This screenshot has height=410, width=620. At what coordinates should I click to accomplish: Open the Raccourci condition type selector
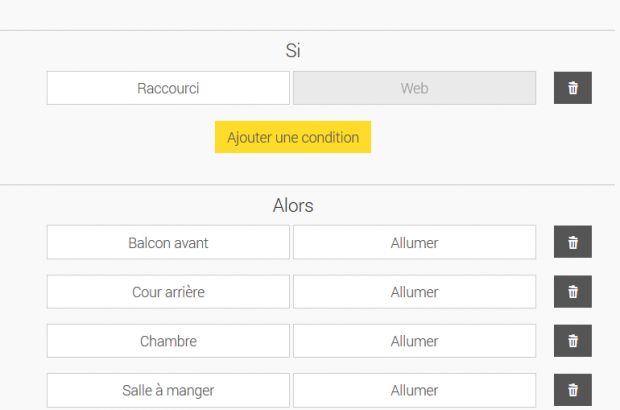point(168,88)
